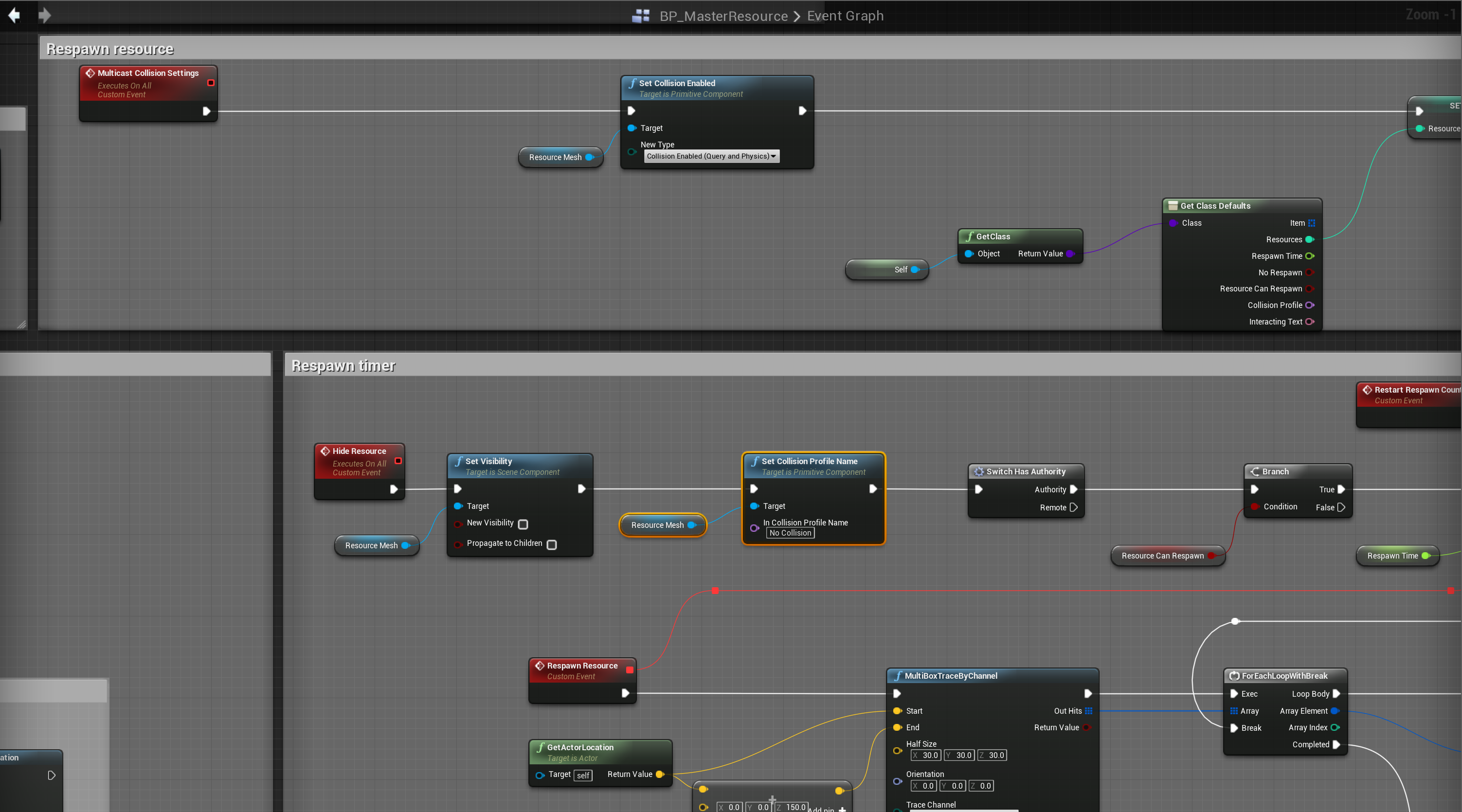
Task: Click the Branch node icon
Action: click(x=1255, y=471)
